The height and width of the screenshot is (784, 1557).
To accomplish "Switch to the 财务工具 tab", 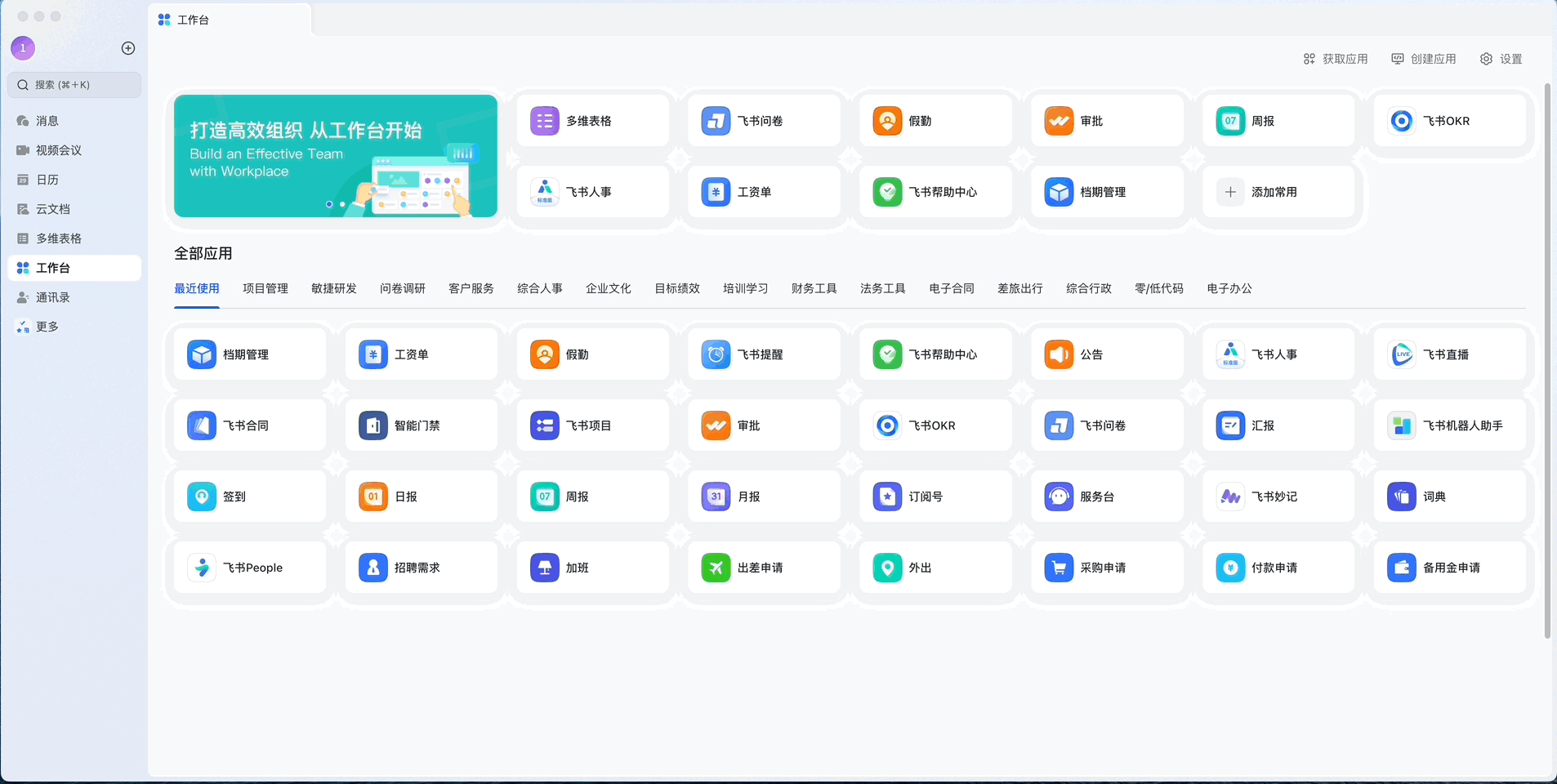I will tap(814, 288).
